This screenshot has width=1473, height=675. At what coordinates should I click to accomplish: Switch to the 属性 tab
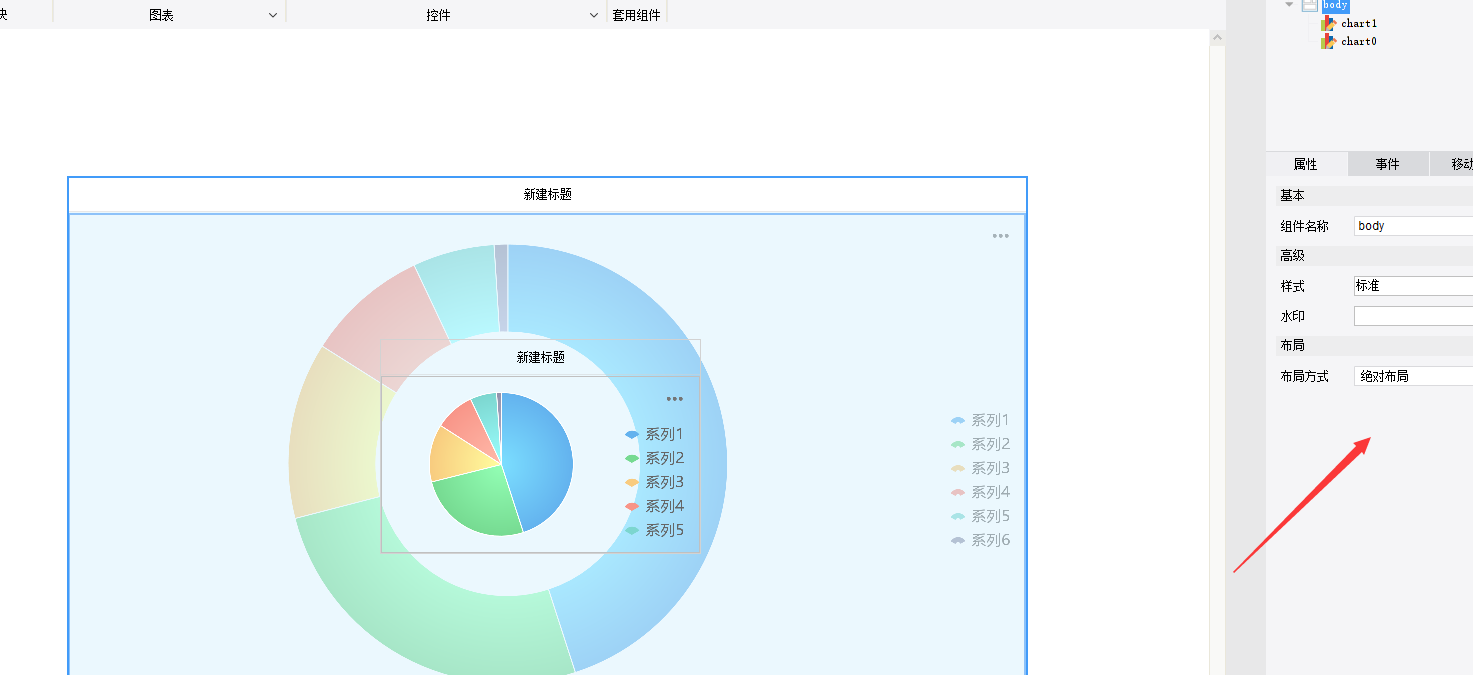(1306, 164)
